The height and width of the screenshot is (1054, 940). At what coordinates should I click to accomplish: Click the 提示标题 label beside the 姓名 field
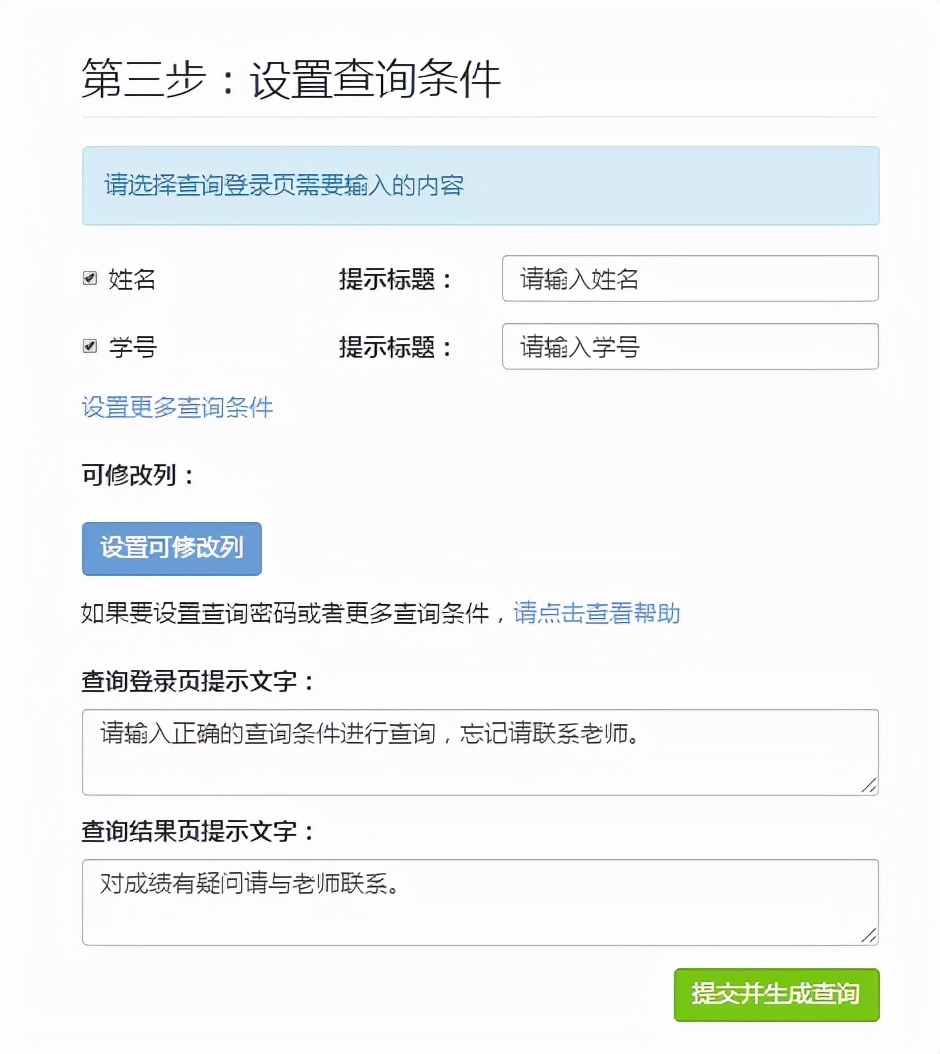click(x=396, y=279)
